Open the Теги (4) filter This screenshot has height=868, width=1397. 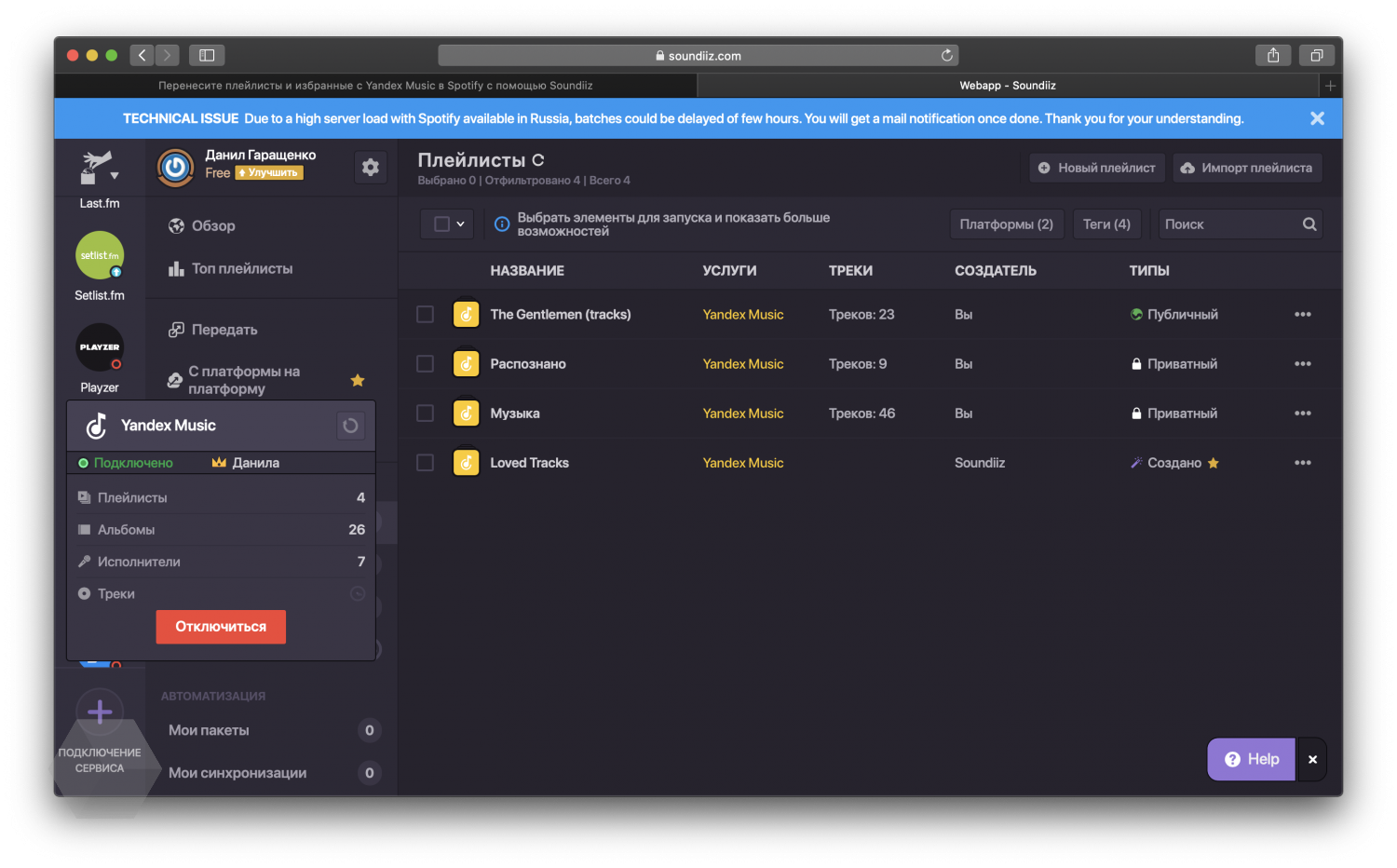[x=1106, y=224]
